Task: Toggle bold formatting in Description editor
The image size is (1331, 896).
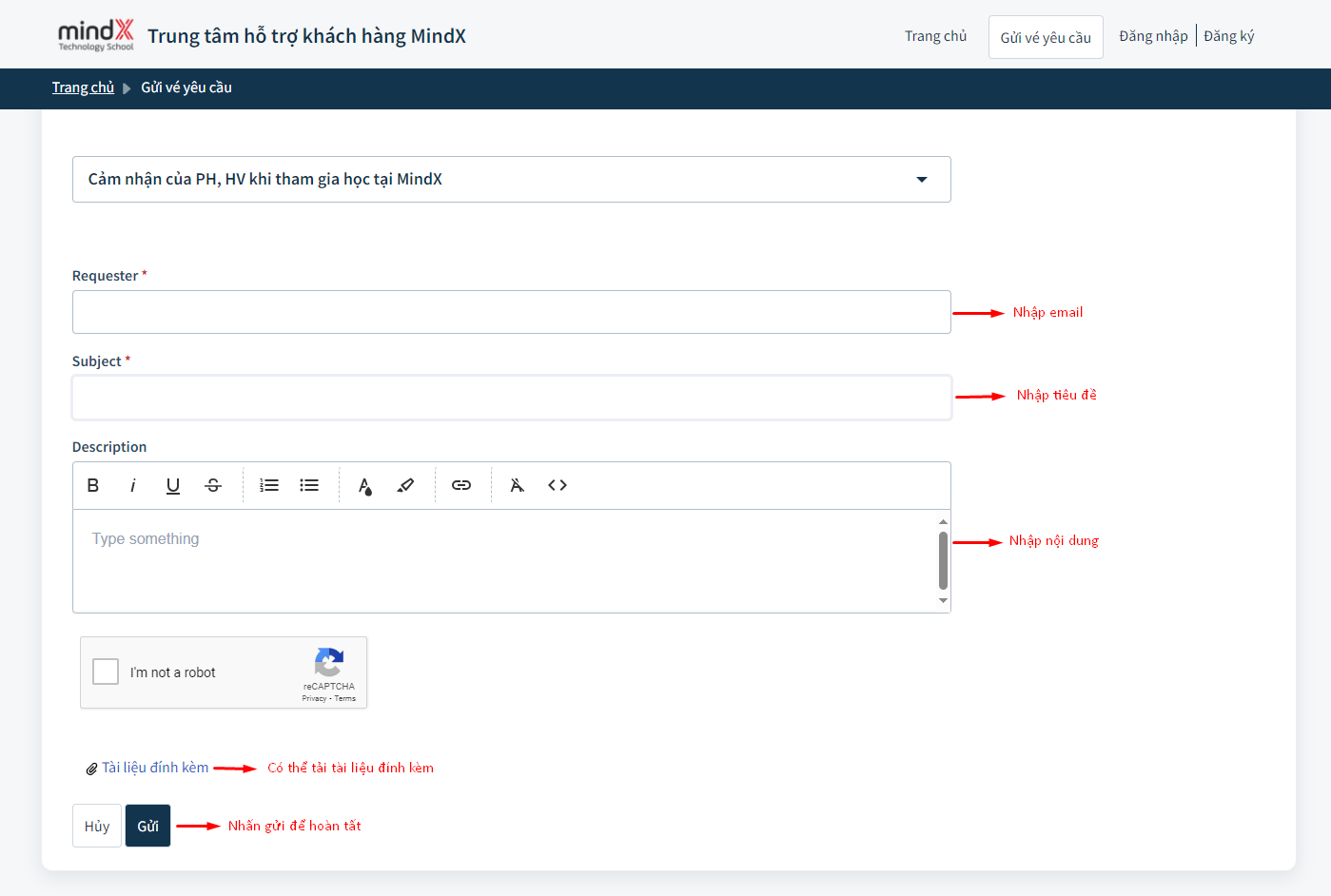Action: click(93, 485)
